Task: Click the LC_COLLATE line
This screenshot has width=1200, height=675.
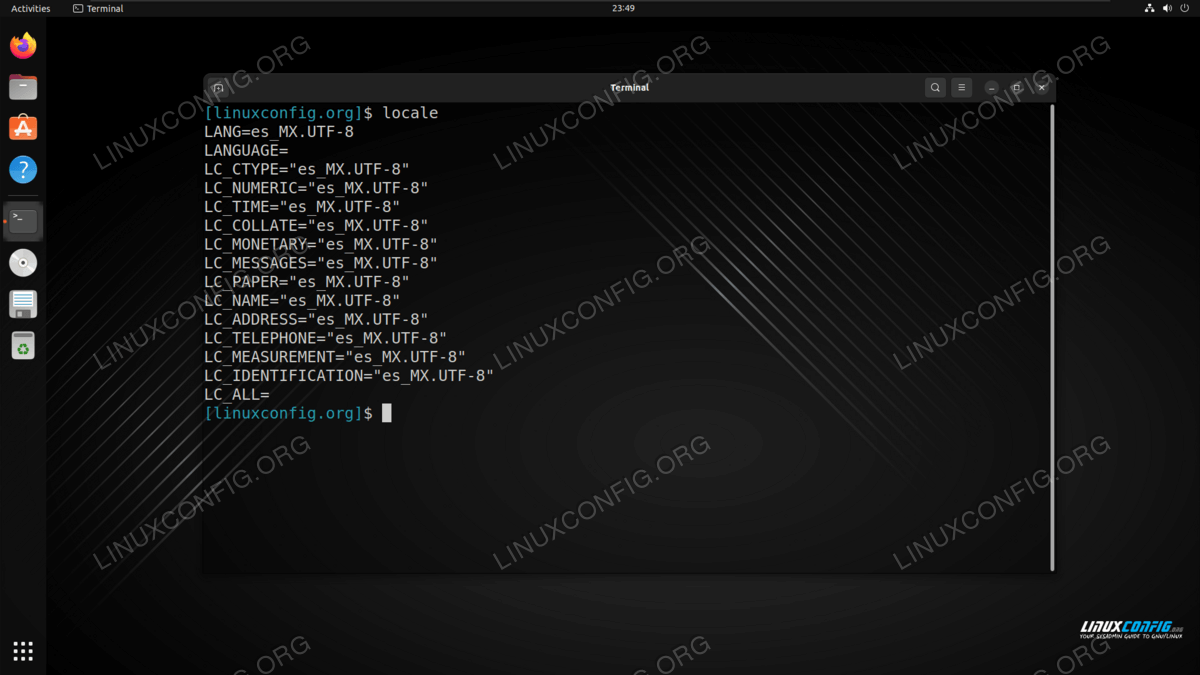Action: pos(316,226)
